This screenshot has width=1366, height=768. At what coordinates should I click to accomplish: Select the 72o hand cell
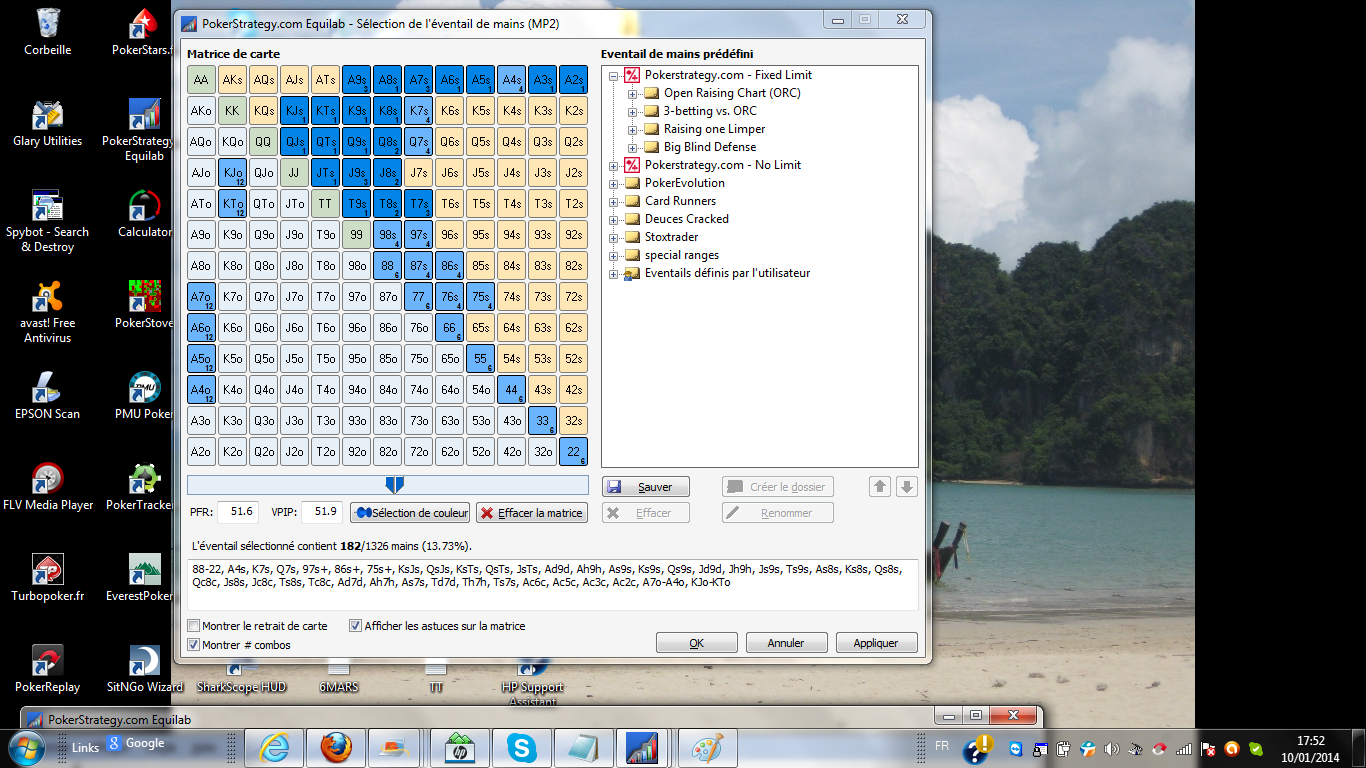[x=418, y=451]
